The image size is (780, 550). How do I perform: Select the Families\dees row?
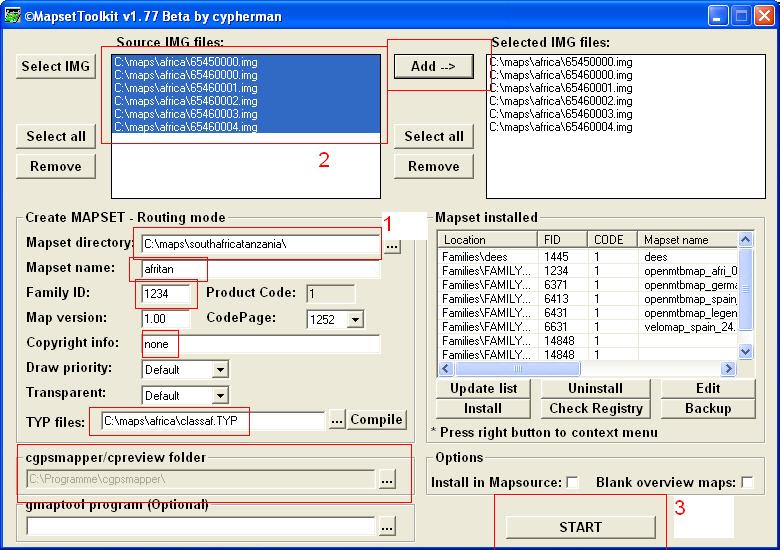[x=588, y=257]
